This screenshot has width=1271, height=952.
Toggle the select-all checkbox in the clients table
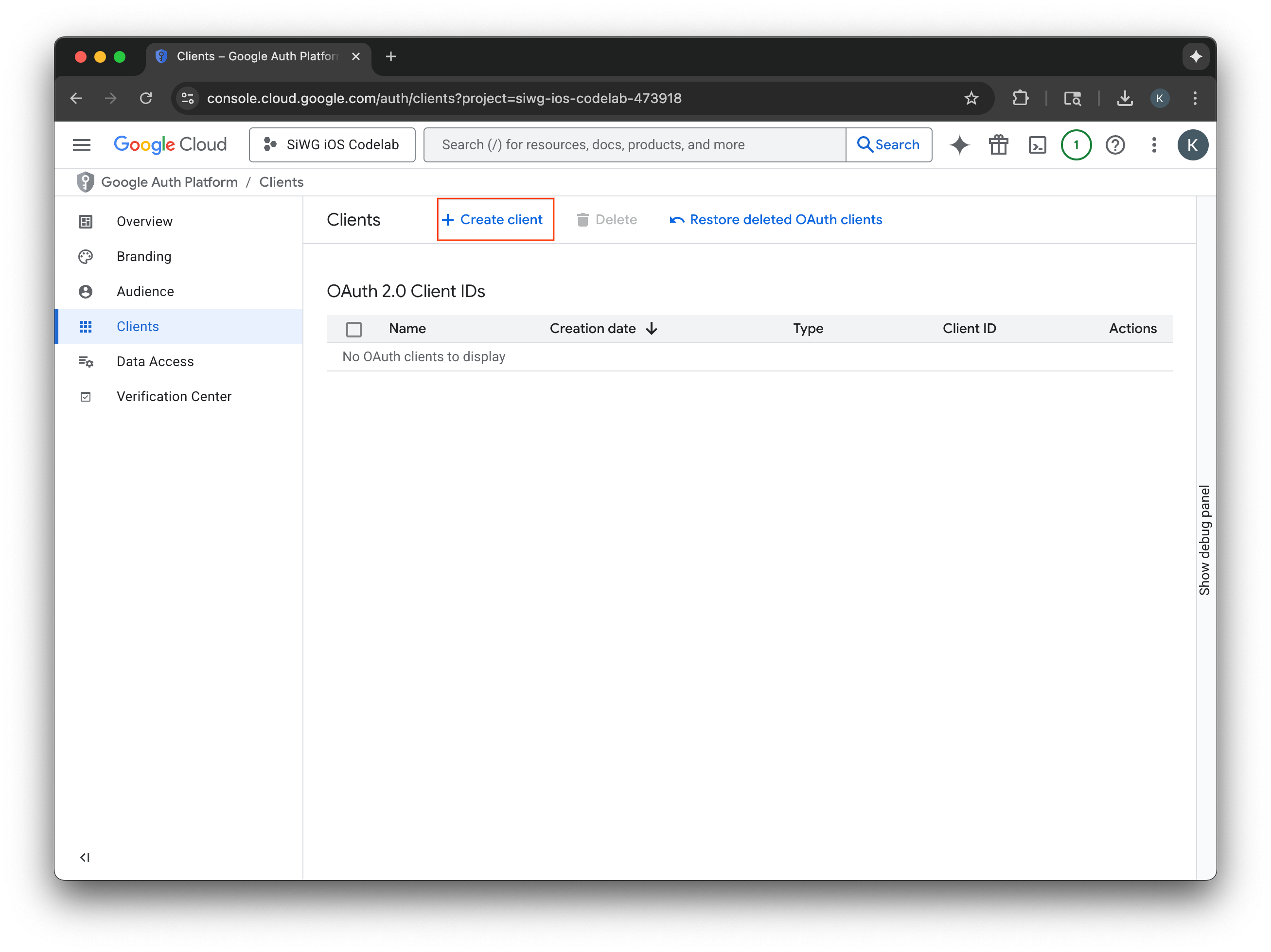pyautogui.click(x=354, y=329)
